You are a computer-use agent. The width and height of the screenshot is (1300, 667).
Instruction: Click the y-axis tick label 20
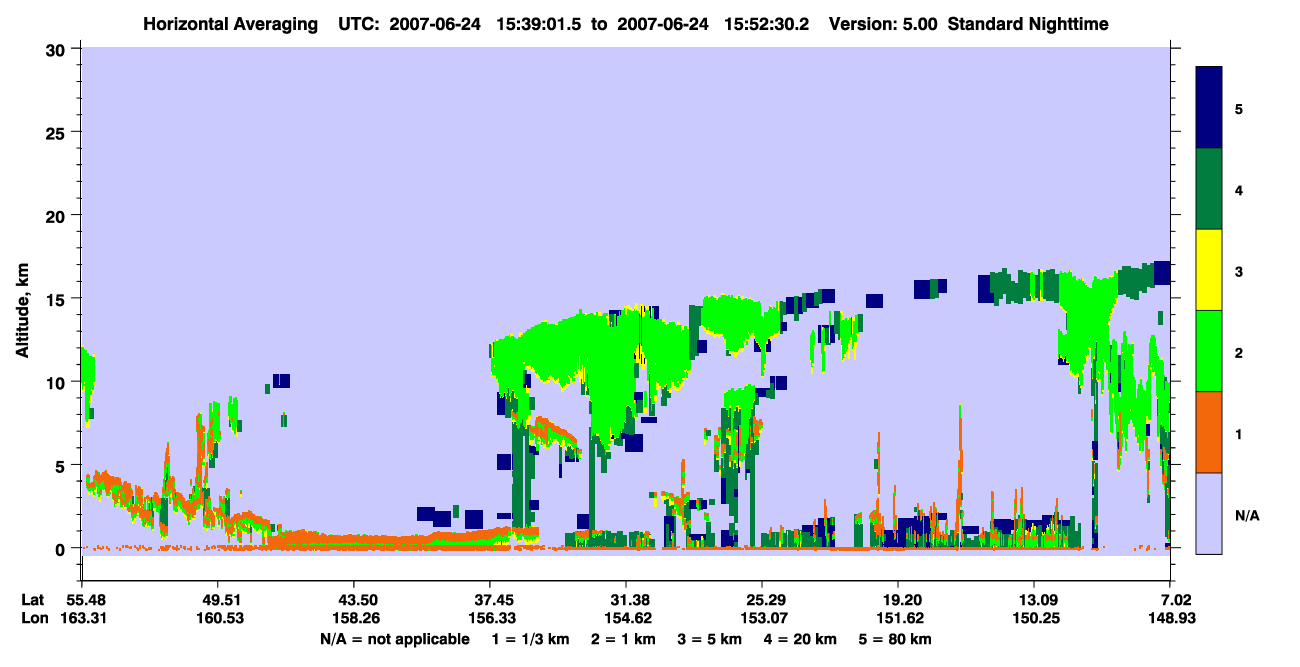(x=58, y=215)
